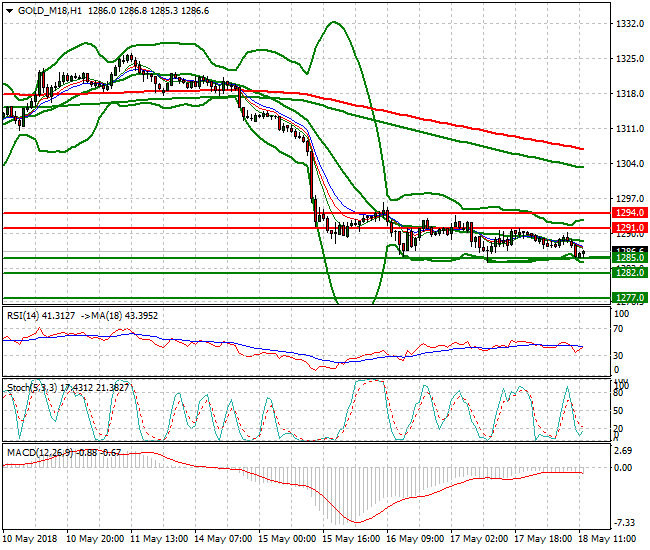The image size is (650, 550).
Task: Click the Stochastic scale value 20
Action: [x=618, y=429]
